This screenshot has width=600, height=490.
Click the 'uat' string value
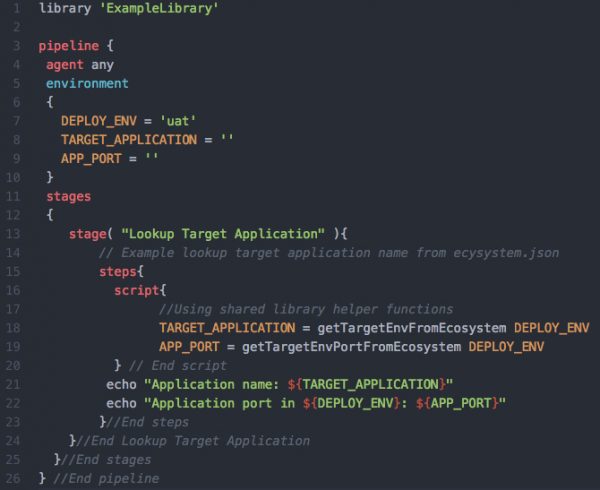tap(178, 121)
